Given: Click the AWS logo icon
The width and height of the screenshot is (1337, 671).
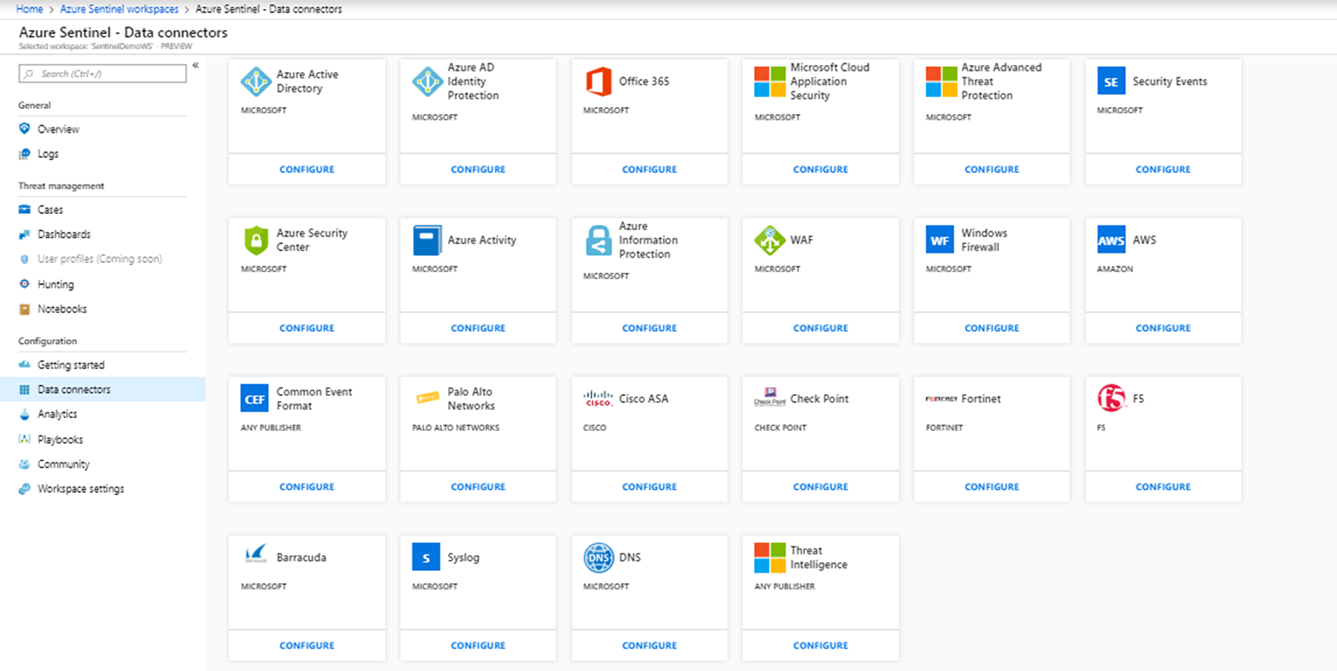Looking at the screenshot, I should (x=1111, y=240).
